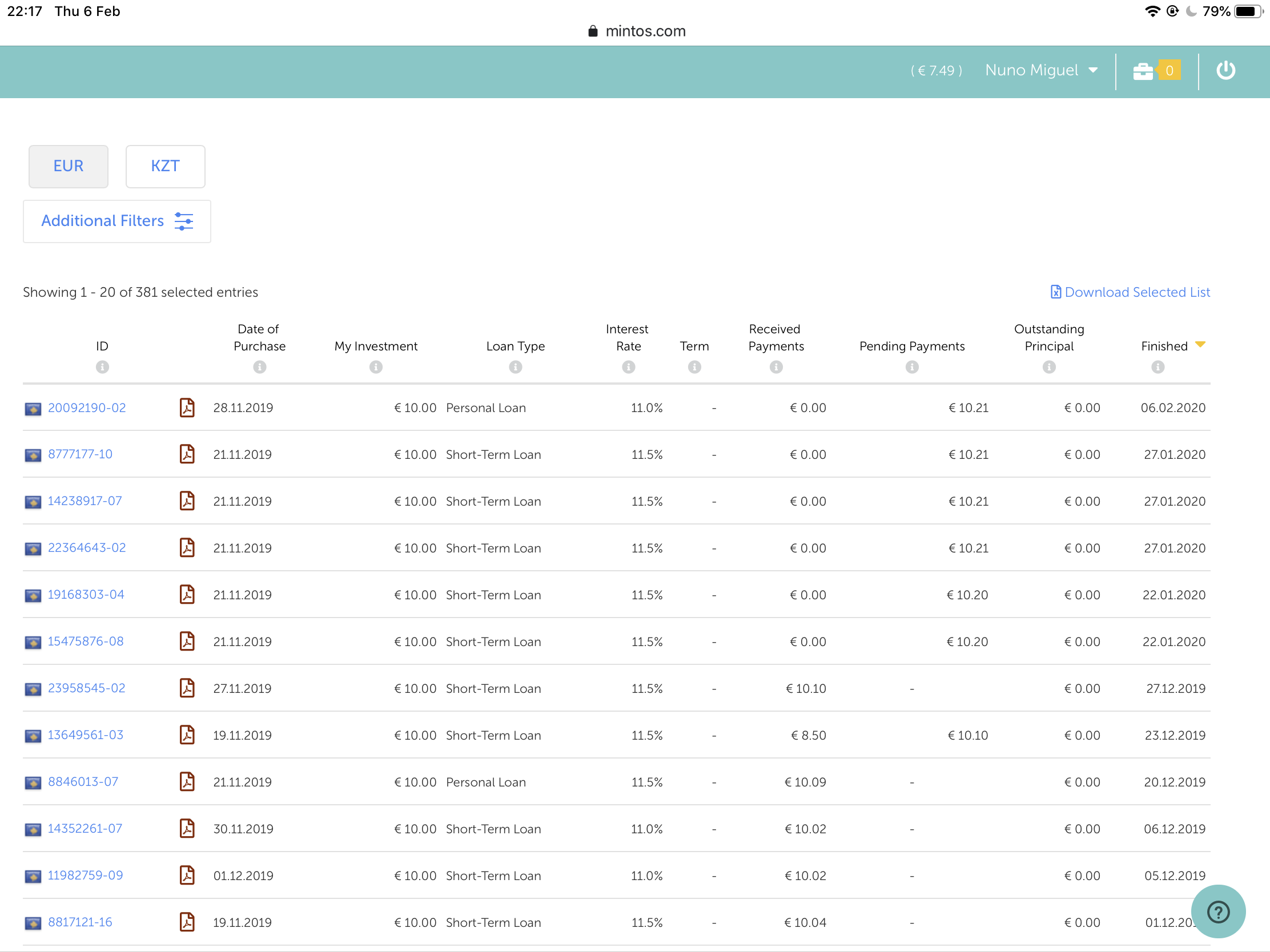
Task: Click the power logout icon
Action: tap(1225, 71)
